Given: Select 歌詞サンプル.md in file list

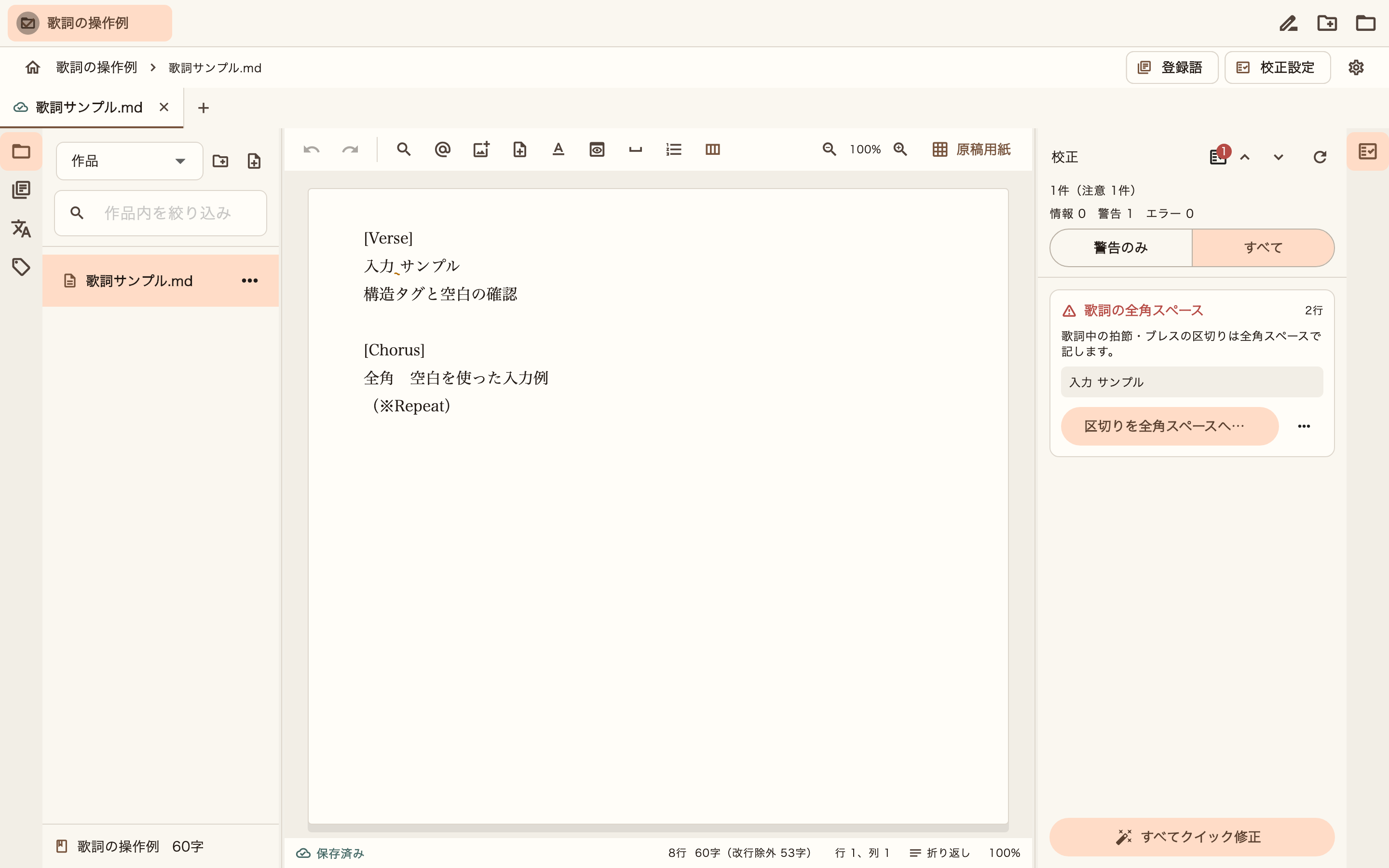Looking at the screenshot, I should pyautogui.click(x=161, y=281).
